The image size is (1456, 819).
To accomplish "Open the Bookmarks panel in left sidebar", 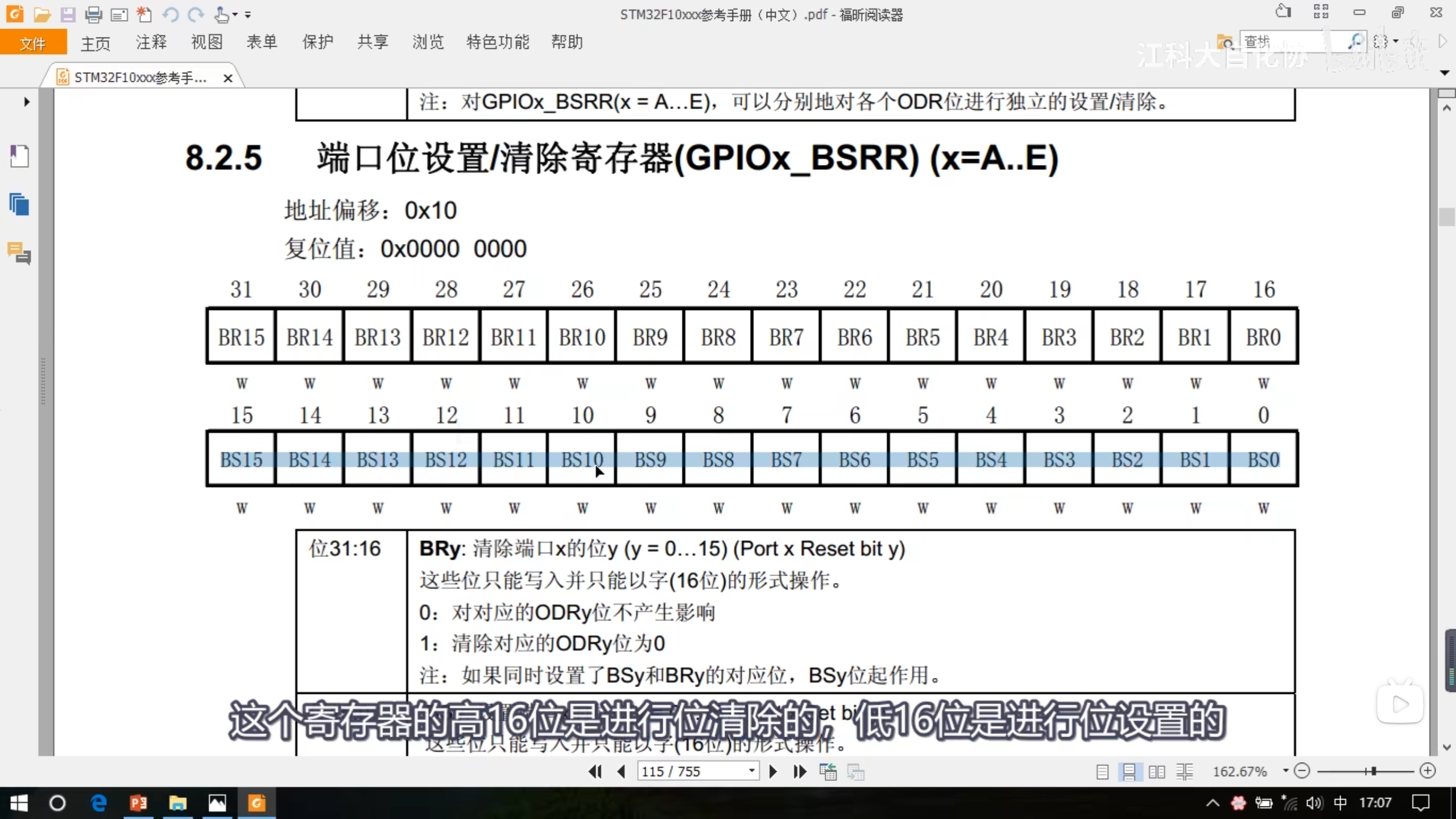I will click(19, 156).
